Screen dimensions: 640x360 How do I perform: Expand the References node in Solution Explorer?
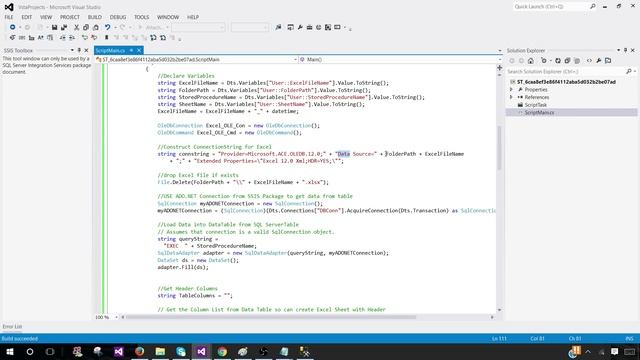click(511, 97)
